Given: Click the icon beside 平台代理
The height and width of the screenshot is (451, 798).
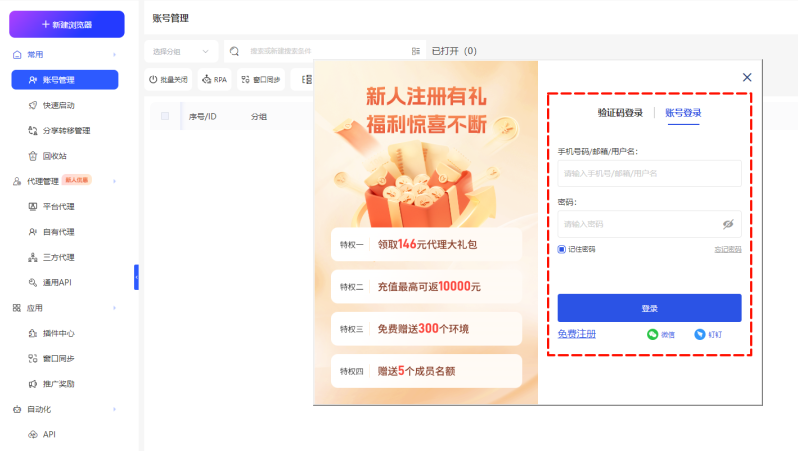Looking at the screenshot, I should (33, 206).
